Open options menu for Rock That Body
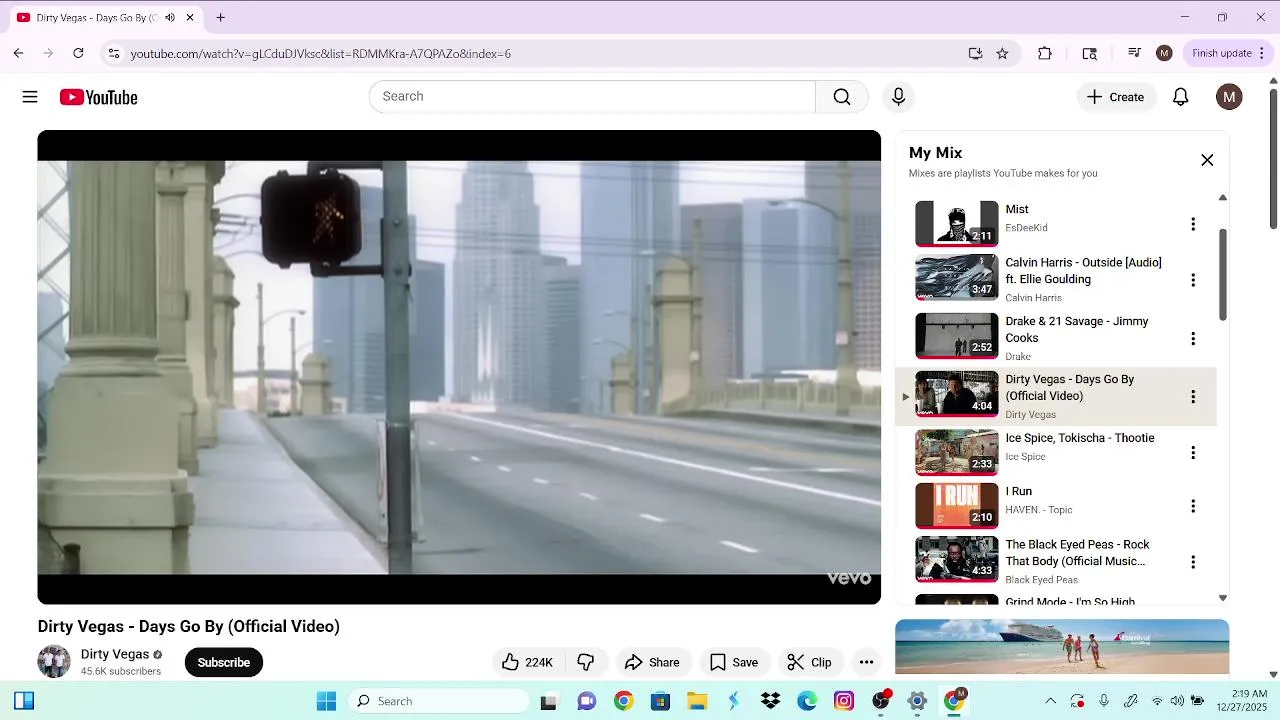 coord(1192,562)
